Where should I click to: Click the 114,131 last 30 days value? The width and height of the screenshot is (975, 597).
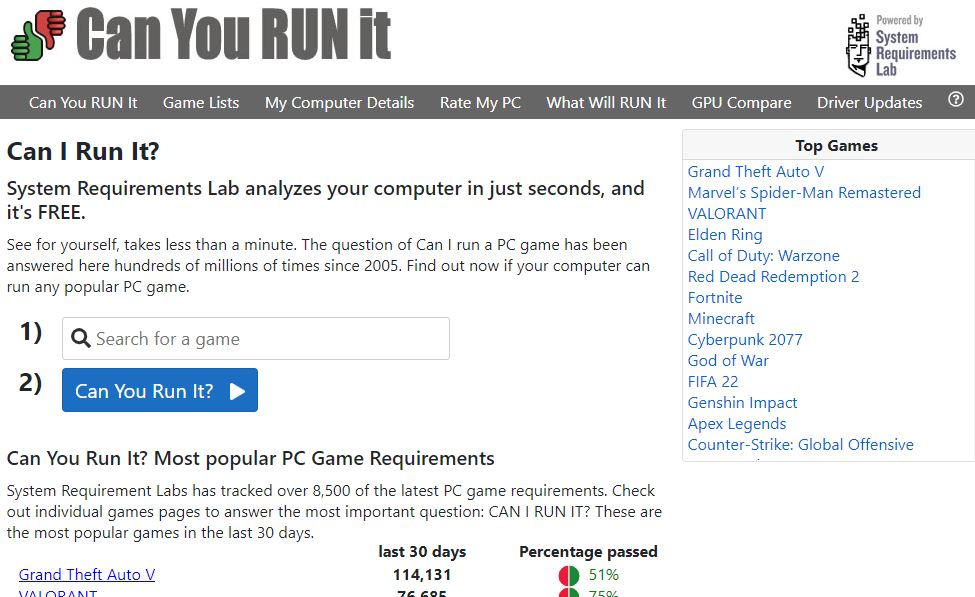422,575
